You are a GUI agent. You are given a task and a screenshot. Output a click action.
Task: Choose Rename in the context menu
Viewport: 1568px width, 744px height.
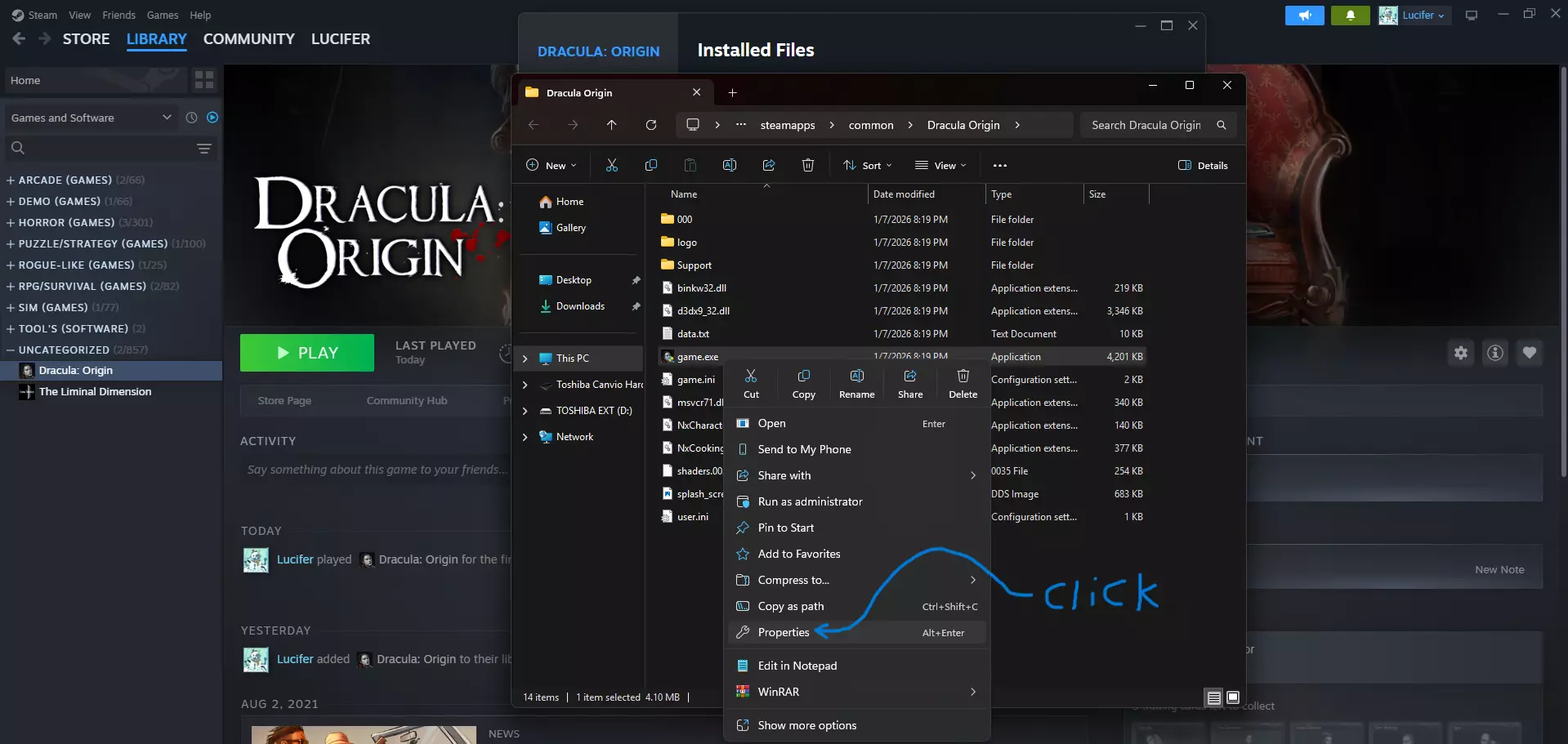click(x=857, y=383)
